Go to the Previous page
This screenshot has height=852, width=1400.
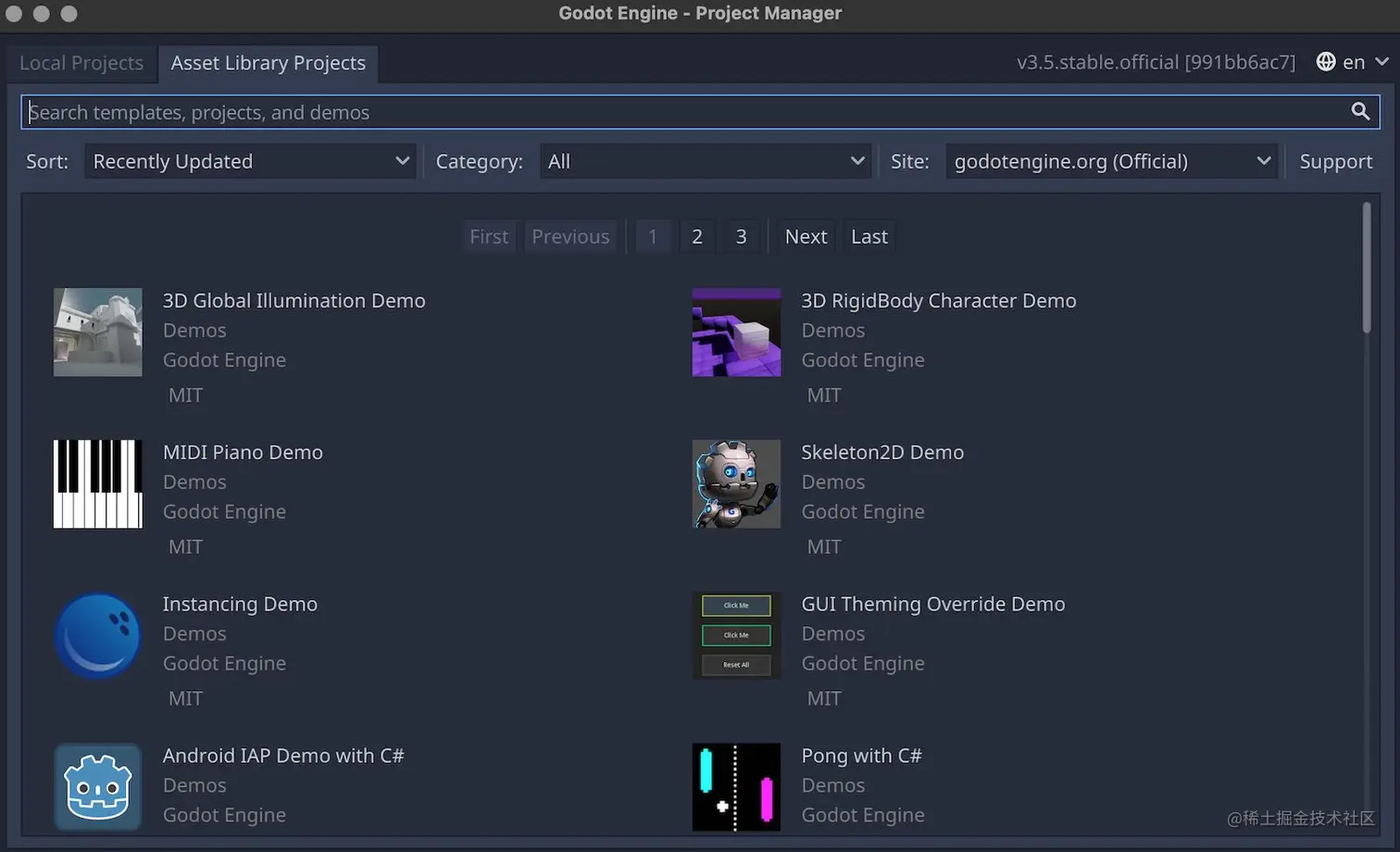pos(570,236)
